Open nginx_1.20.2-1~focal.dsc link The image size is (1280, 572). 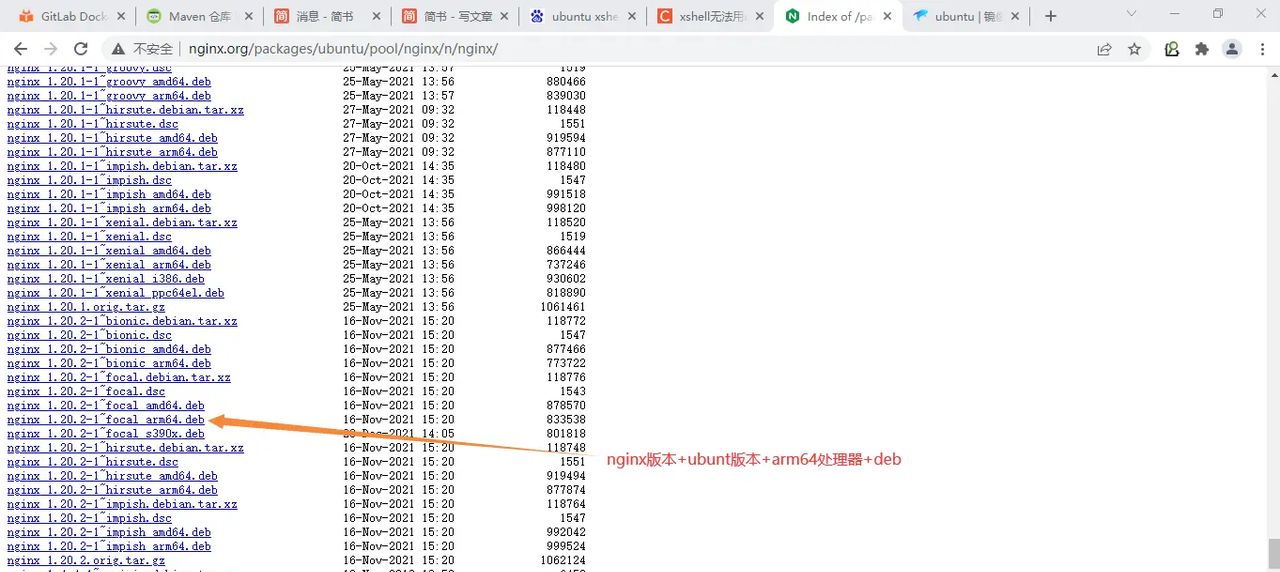(86, 391)
